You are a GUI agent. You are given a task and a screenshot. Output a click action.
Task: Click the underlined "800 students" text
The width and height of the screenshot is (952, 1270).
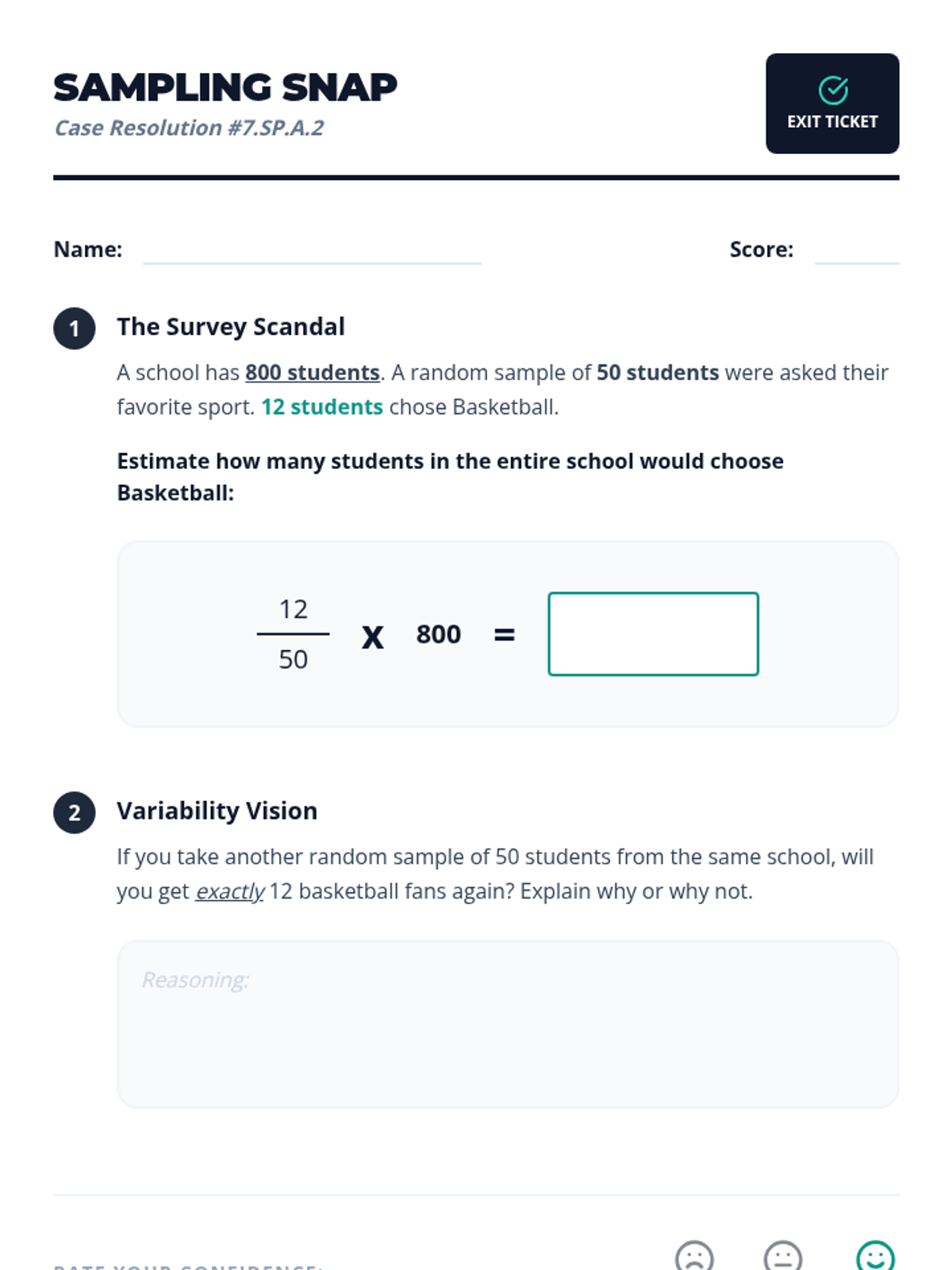(313, 373)
